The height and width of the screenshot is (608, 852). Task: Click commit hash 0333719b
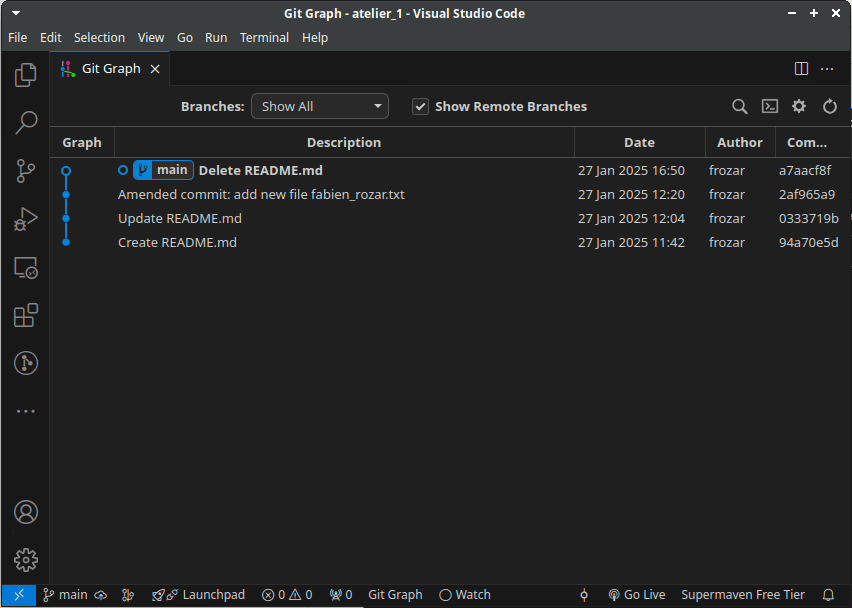(809, 218)
